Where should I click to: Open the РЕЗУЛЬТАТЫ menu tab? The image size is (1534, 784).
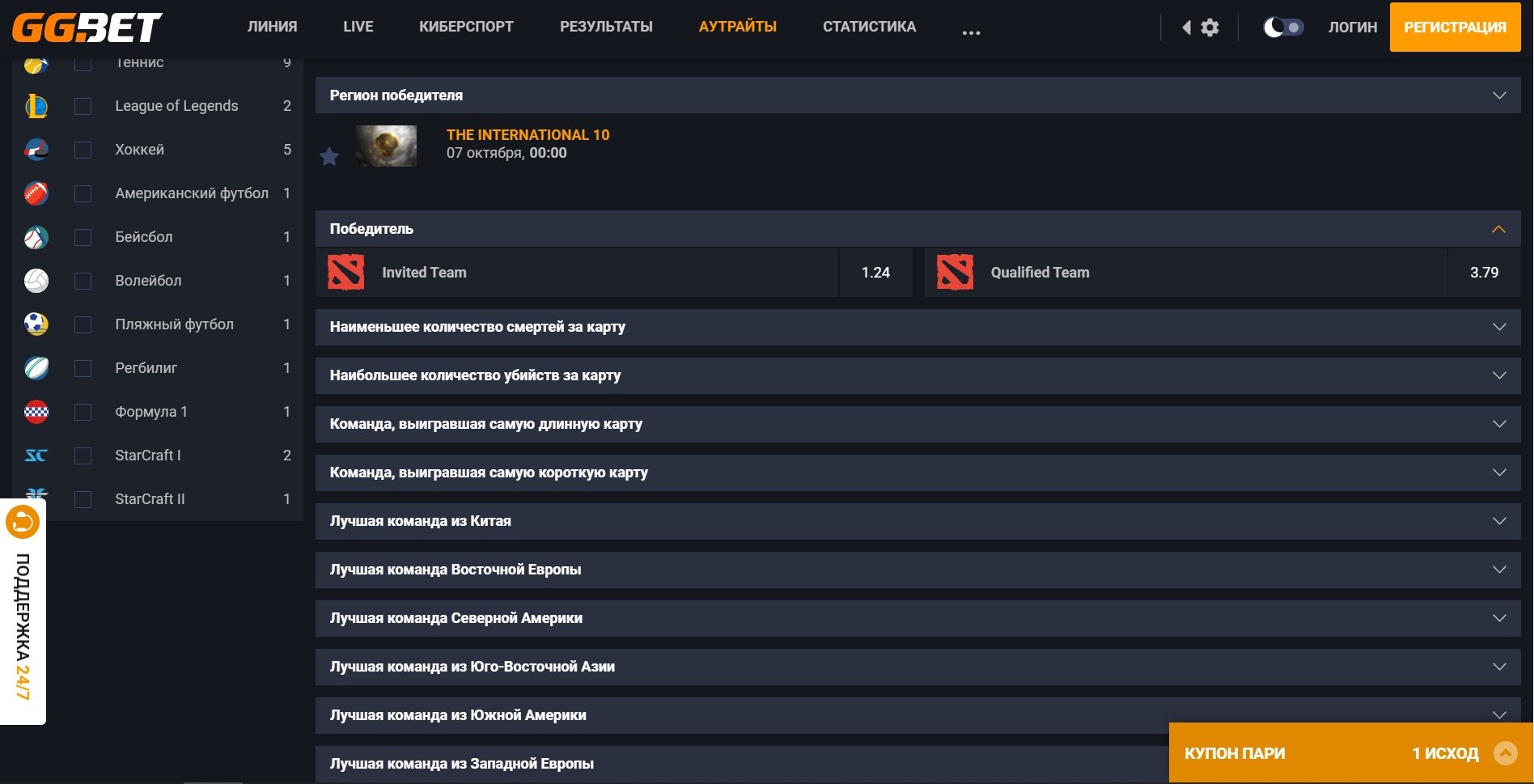[607, 27]
